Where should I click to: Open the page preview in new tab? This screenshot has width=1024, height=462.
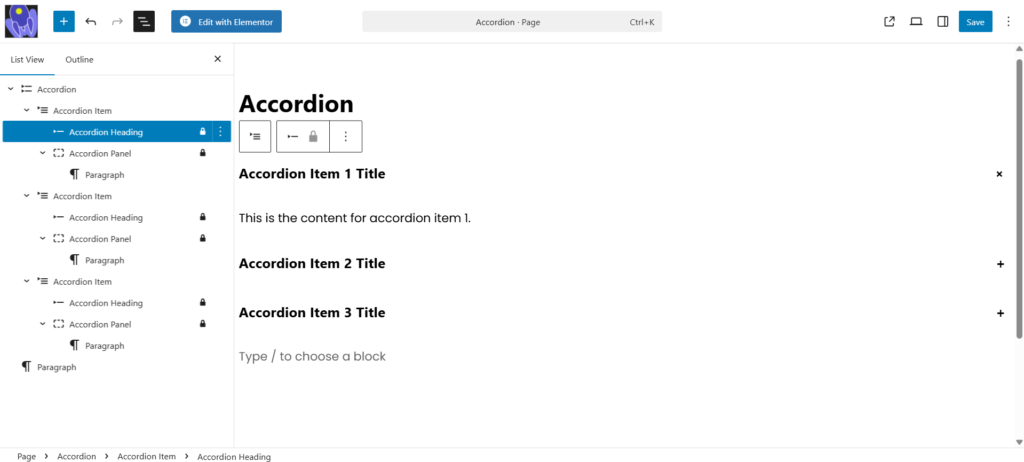(x=890, y=21)
